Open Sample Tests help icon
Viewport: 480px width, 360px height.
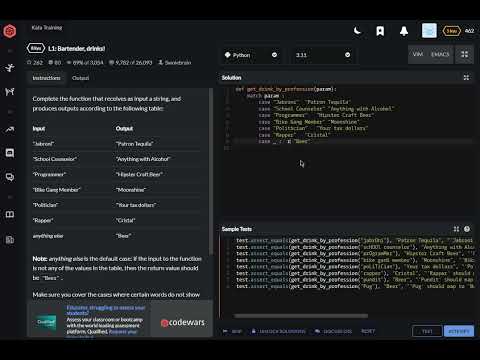click(x=467, y=229)
